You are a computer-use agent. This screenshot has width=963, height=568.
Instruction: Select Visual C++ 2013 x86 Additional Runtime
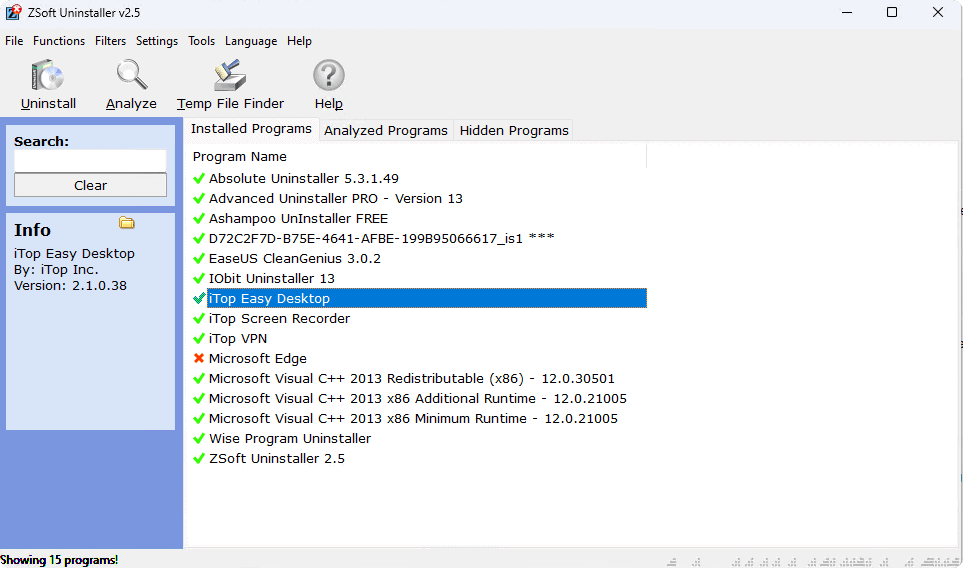(418, 399)
